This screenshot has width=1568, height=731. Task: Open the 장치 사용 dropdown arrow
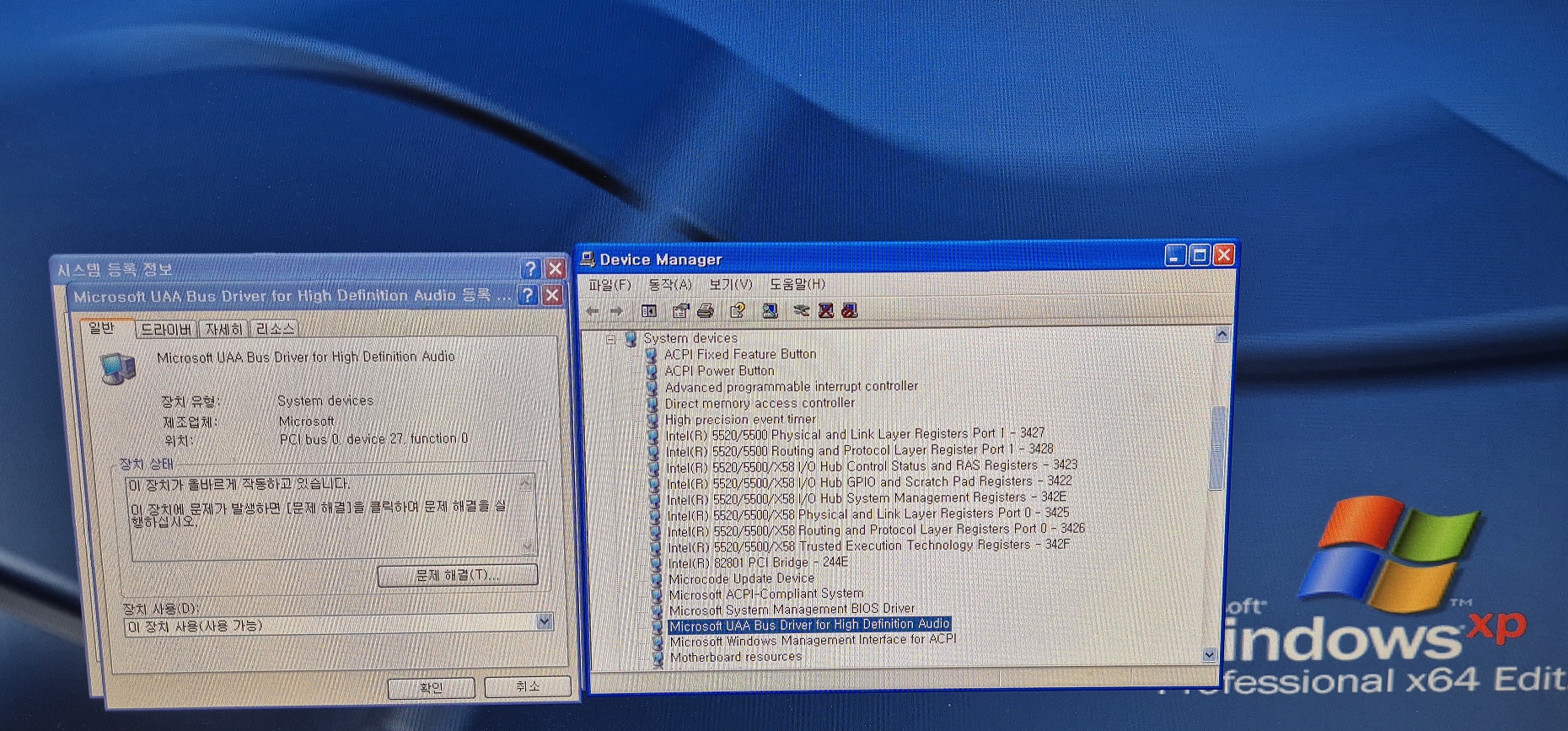point(544,622)
